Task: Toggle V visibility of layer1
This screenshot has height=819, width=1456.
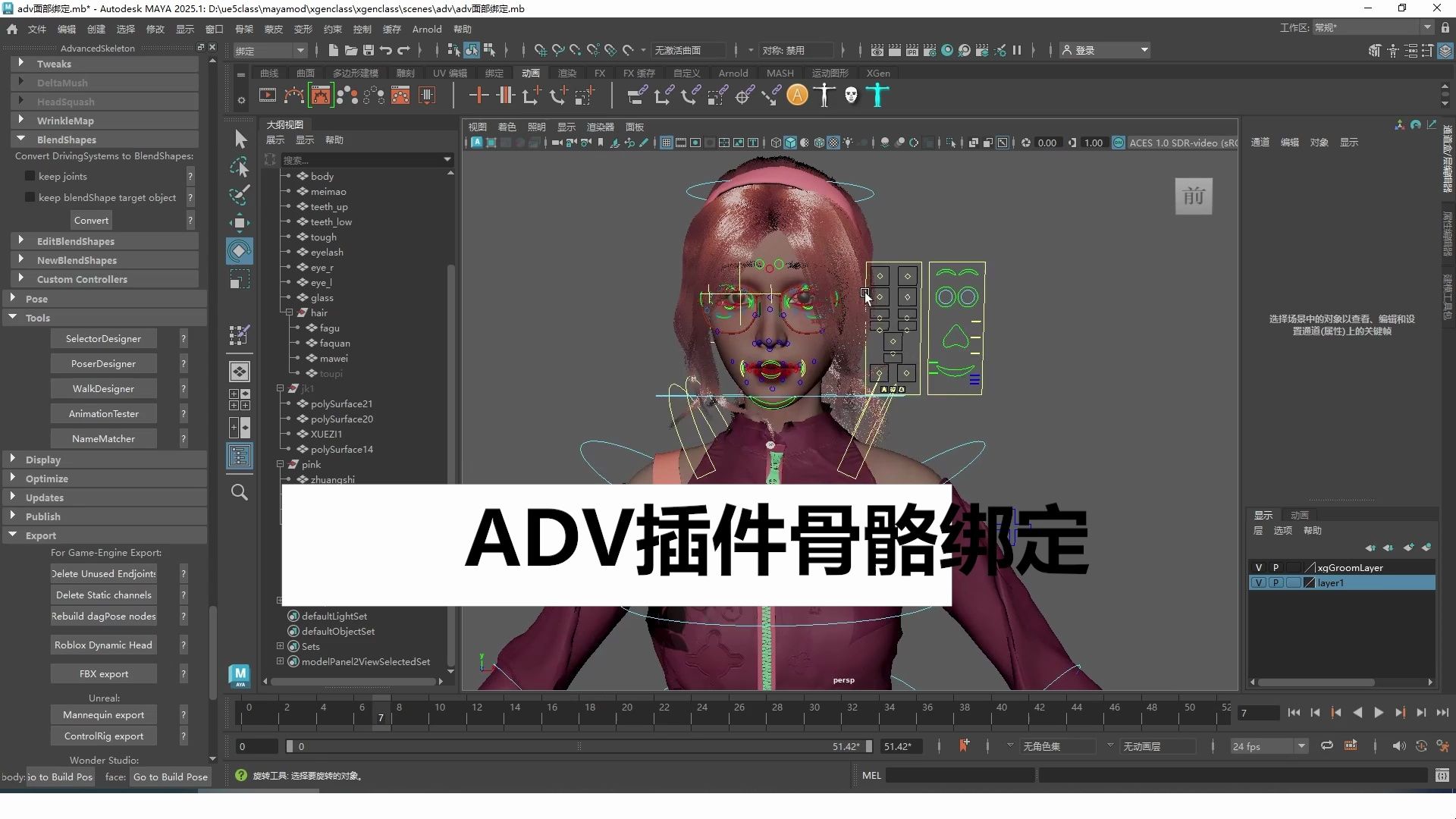Action: [1259, 582]
